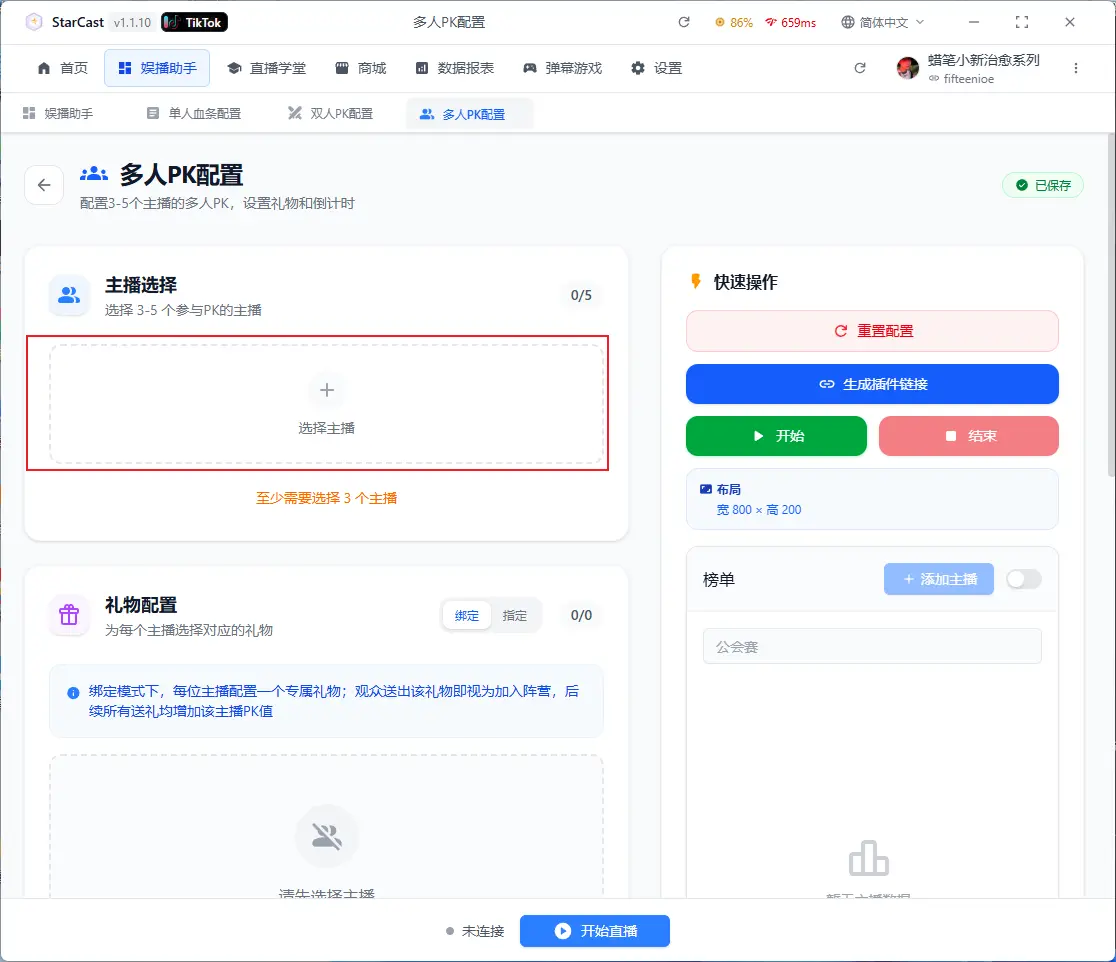Image resolution: width=1116 pixels, height=962 pixels.
Task: Click the green 开始 play button
Action: coord(776,436)
